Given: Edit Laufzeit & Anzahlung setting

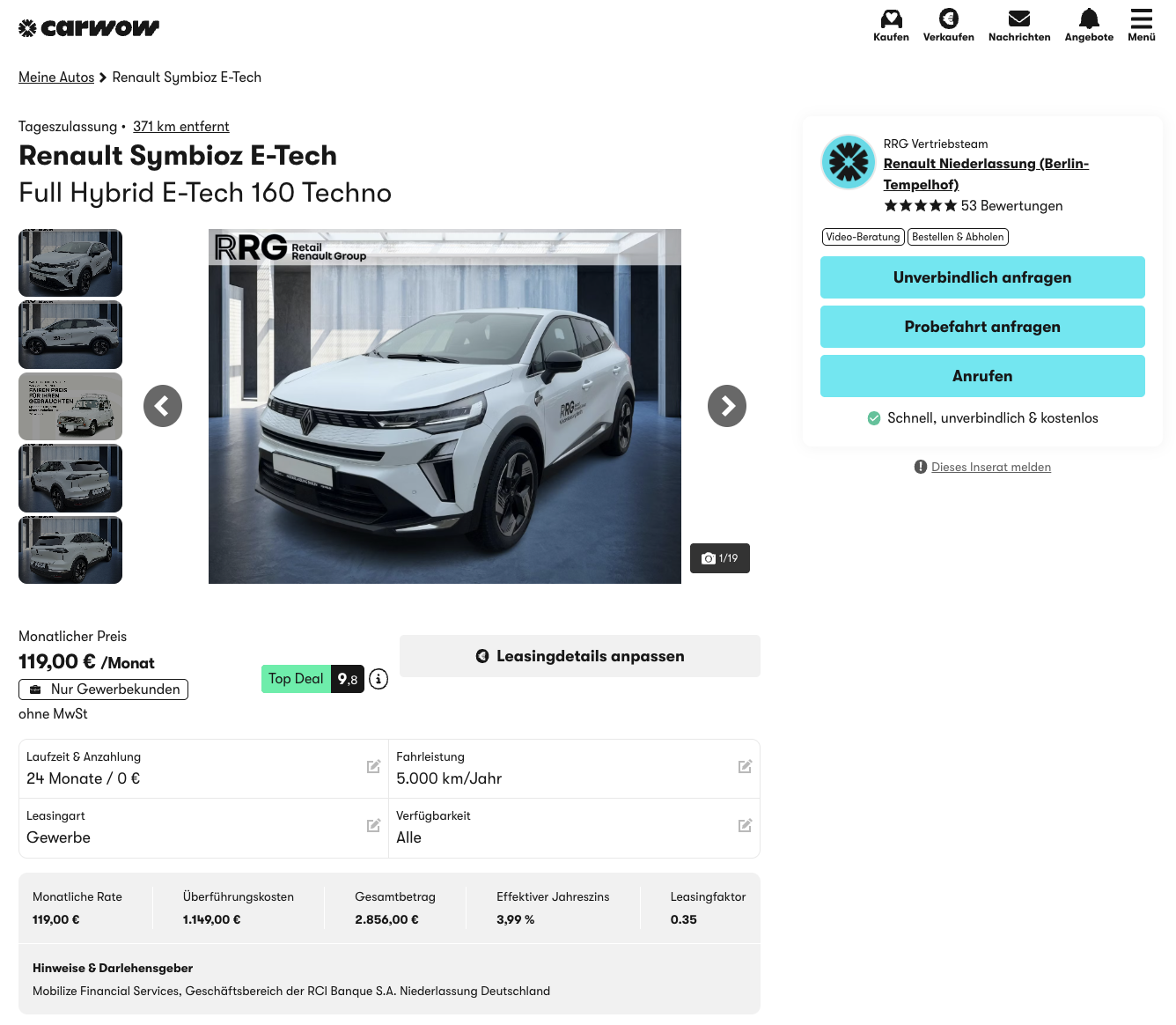Looking at the screenshot, I should (x=373, y=767).
